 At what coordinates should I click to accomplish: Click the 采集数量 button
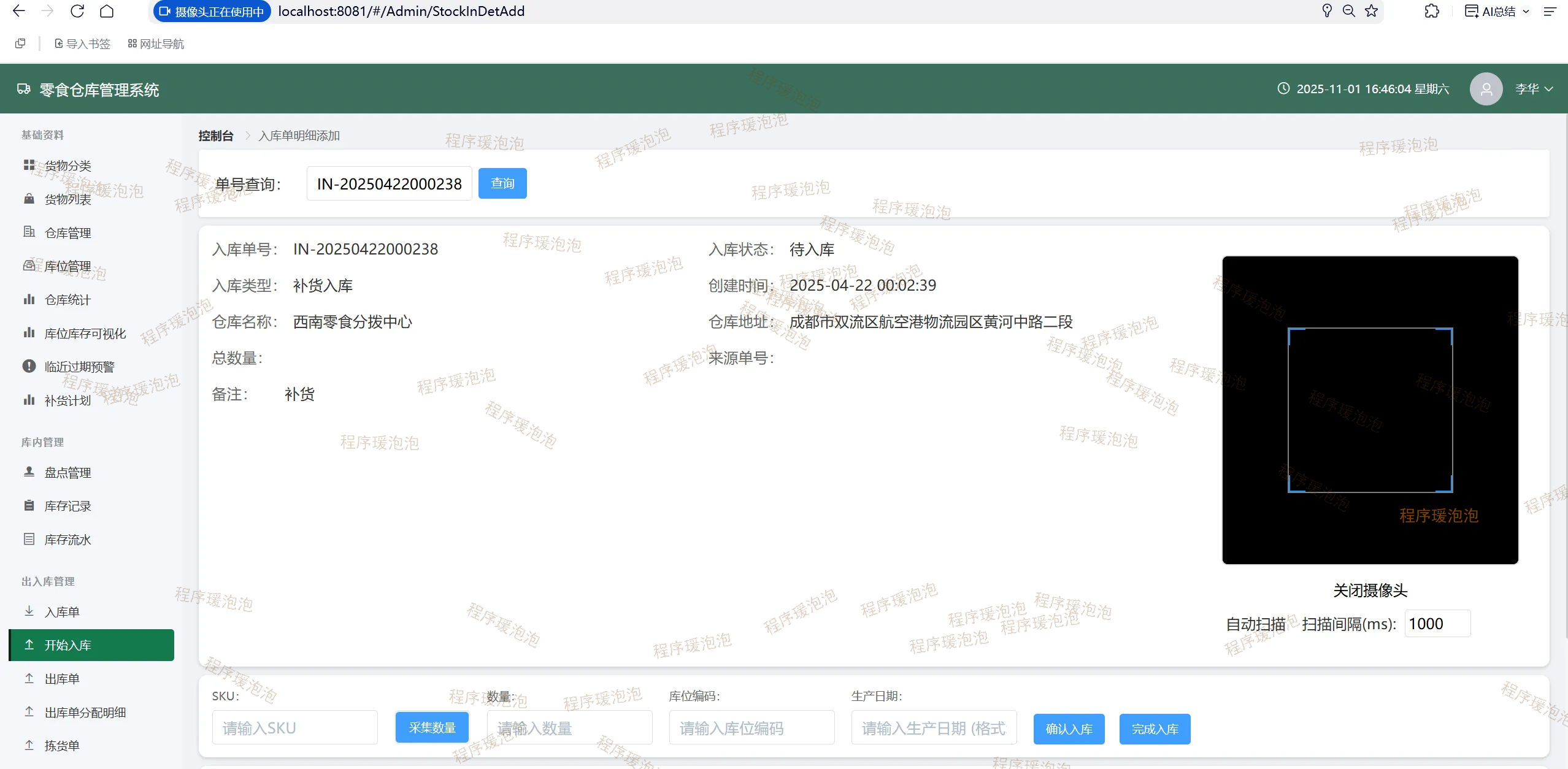(432, 727)
